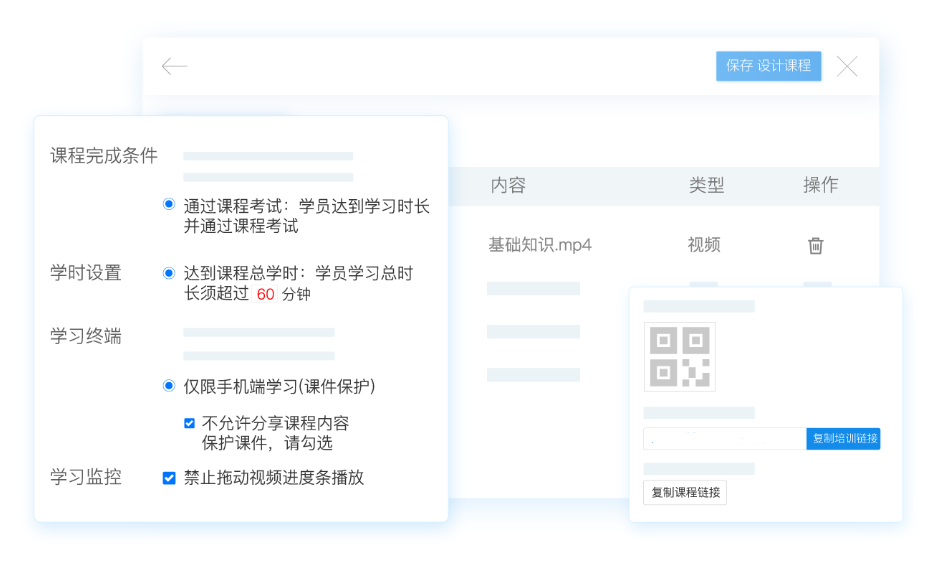The width and height of the screenshot is (938, 568).
Task: Click the 视频 type cell
Action: point(704,245)
